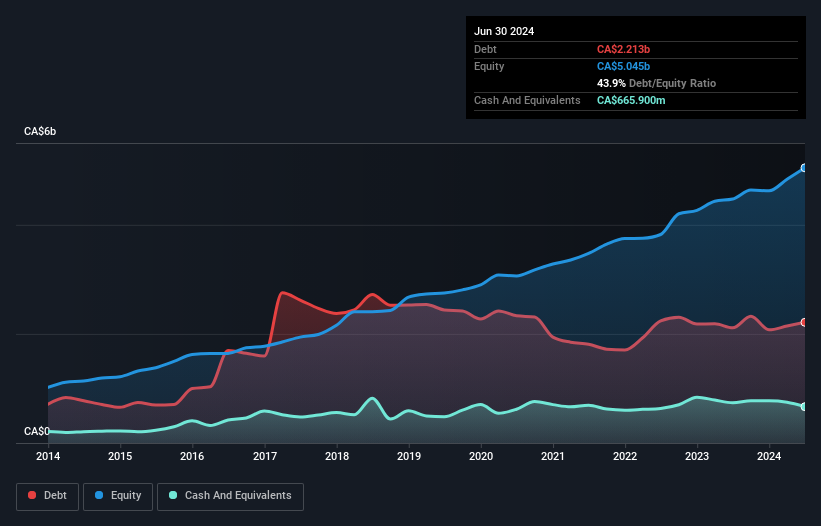Click the 2022 x-axis label

[625, 456]
